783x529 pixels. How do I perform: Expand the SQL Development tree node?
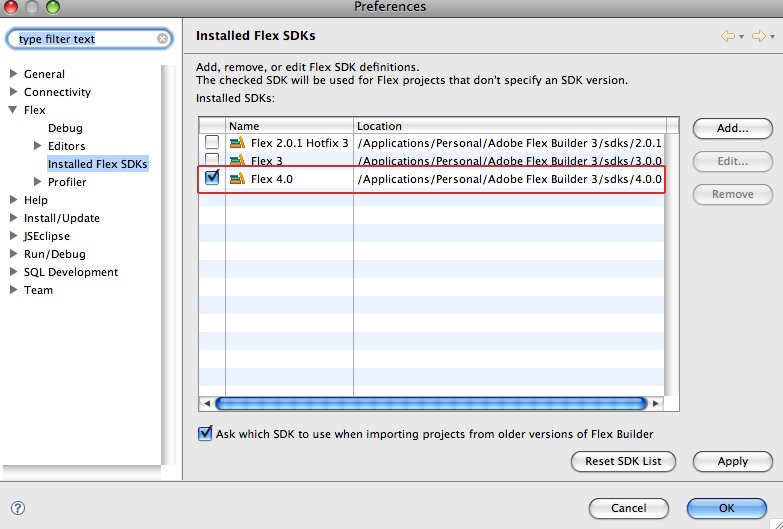click(x=13, y=272)
